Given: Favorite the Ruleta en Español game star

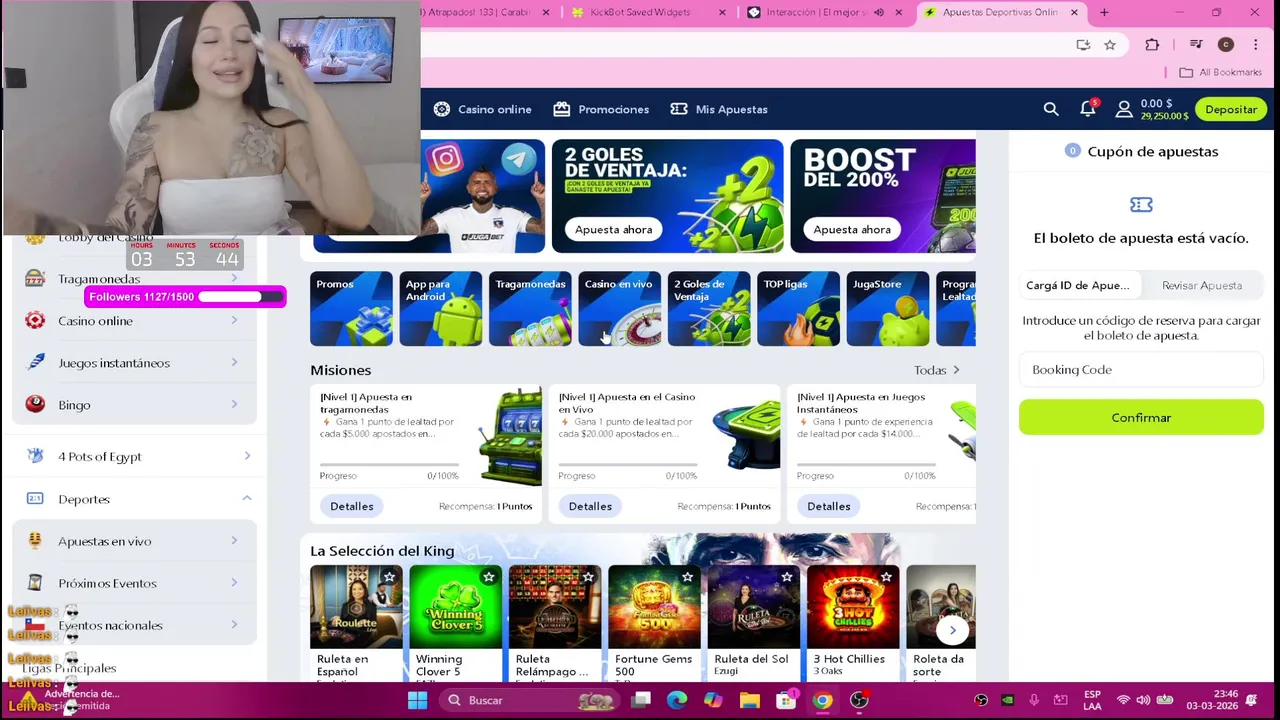Looking at the screenshot, I should (389, 577).
